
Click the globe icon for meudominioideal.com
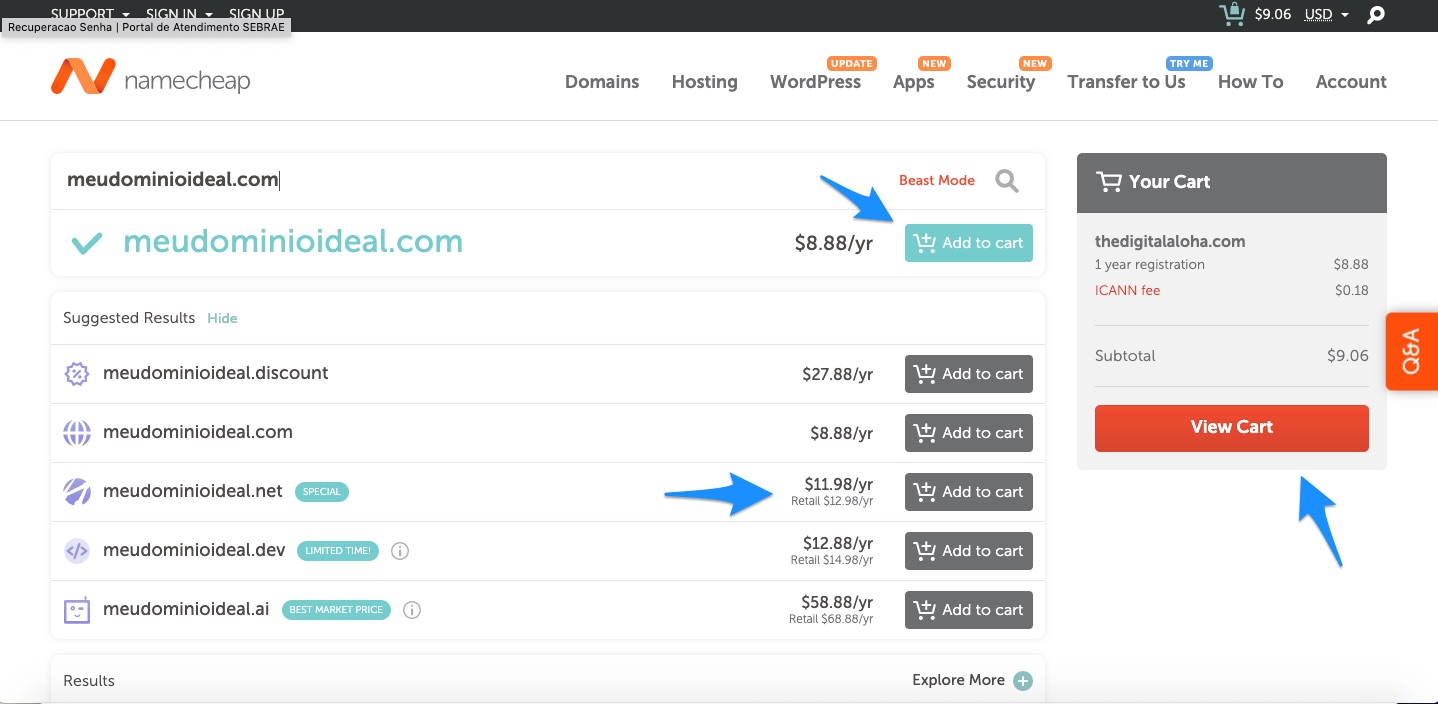coord(77,433)
